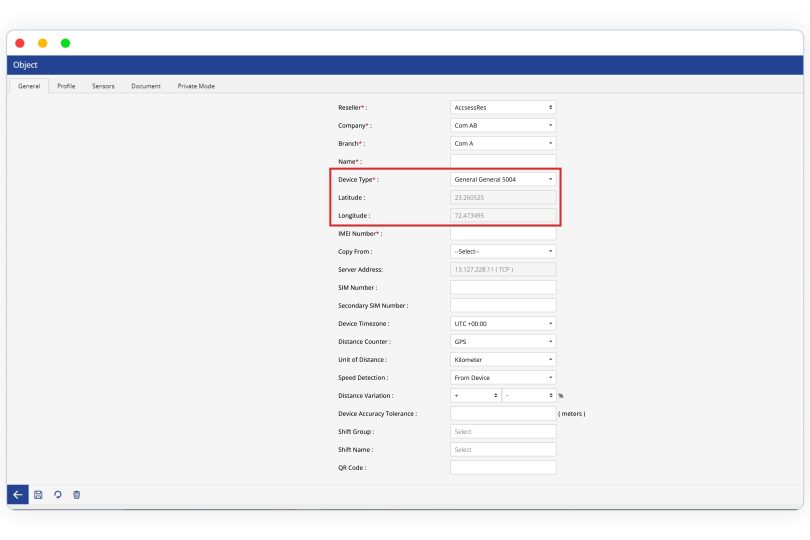Click the save floppy disk icon
The width and height of the screenshot is (810, 540).
coord(38,494)
